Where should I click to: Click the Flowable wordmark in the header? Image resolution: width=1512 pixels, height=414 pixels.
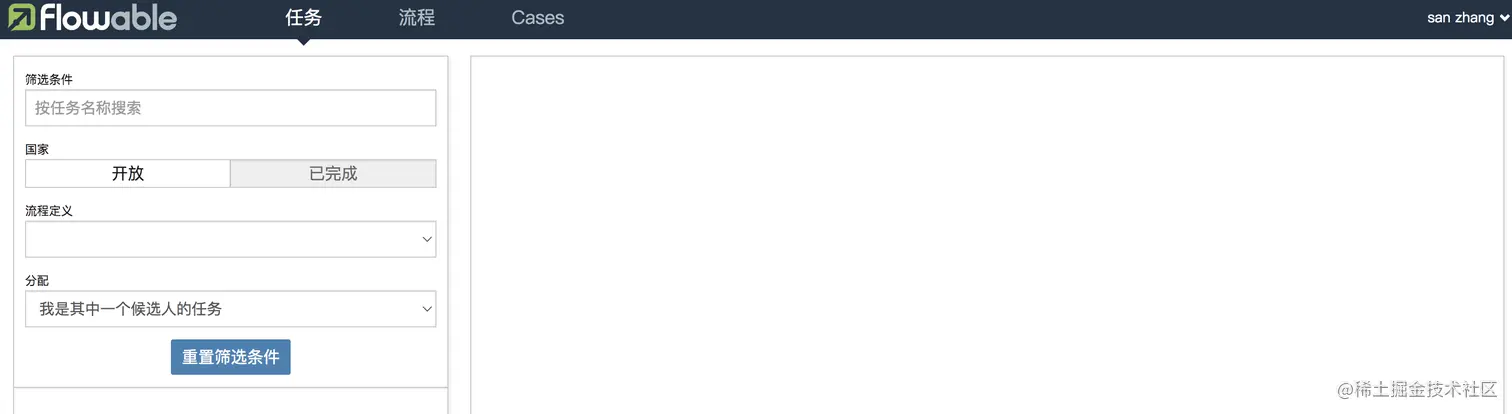click(x=109, y=17)
